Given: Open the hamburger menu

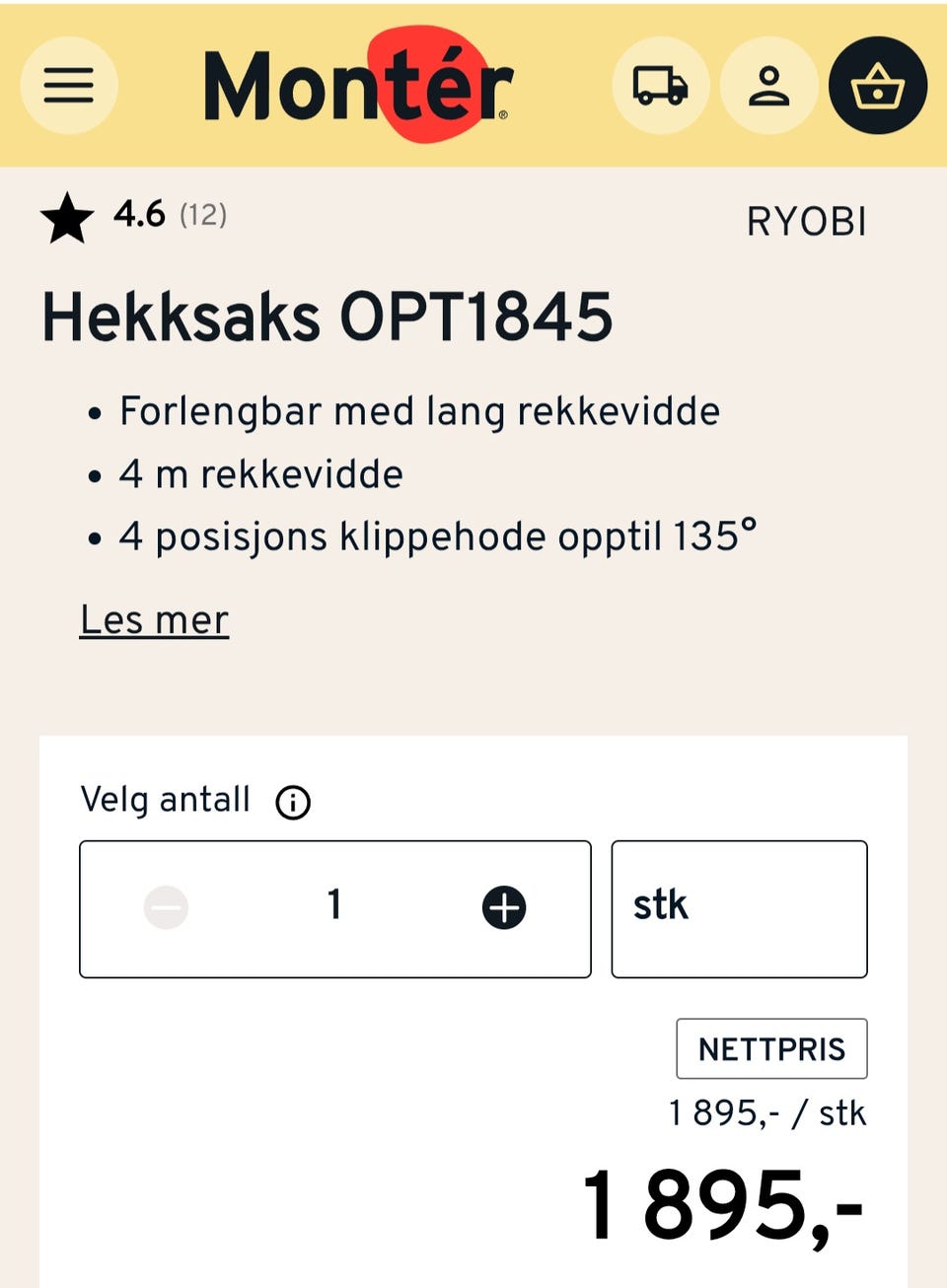Looking at the screenshot, I should click(68, 86).
